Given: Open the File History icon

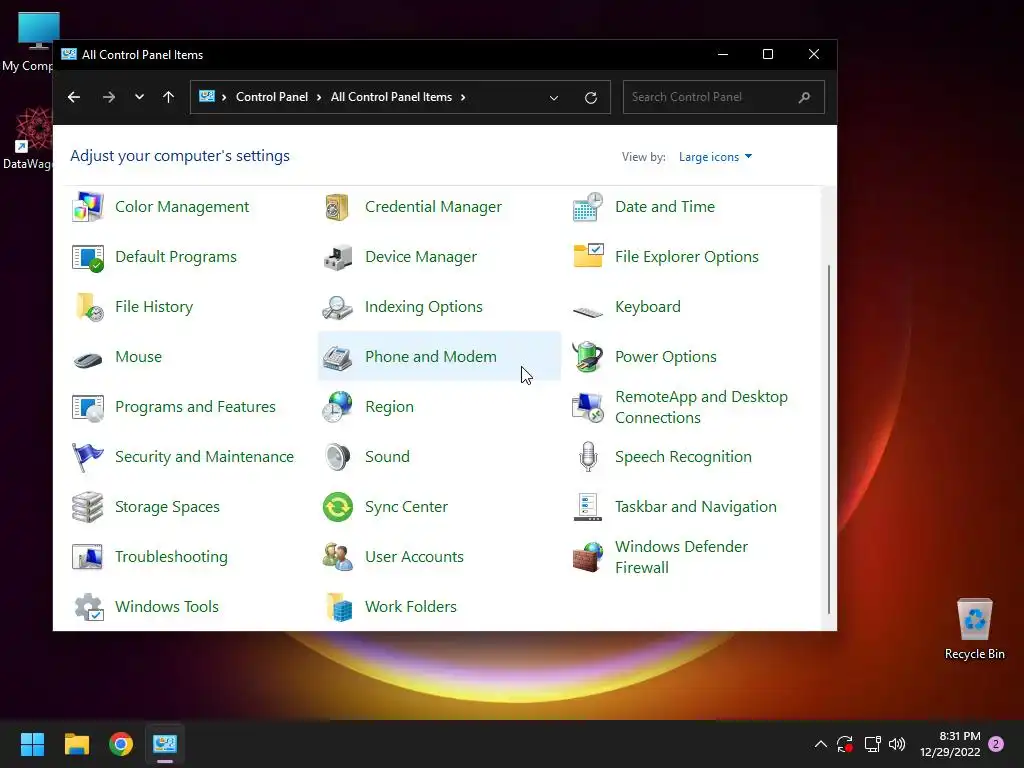Looking at the screenshot, I should pos(88,307).
